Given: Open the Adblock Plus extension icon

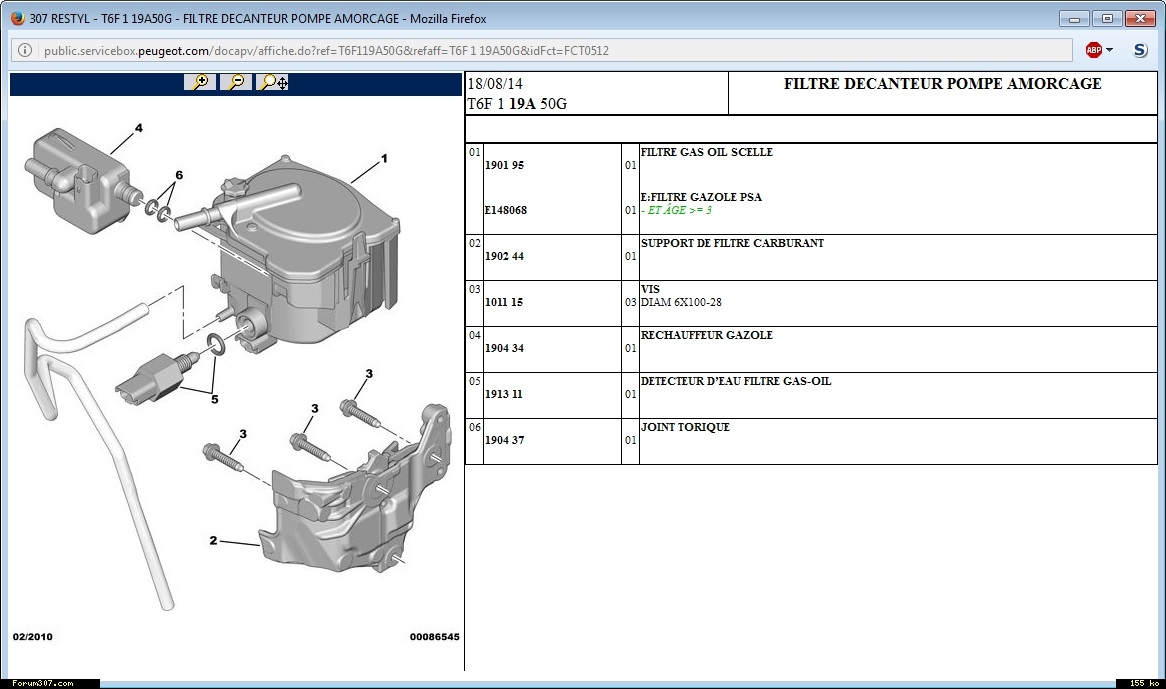Looking at the screenshot, I should point(1093,50).
